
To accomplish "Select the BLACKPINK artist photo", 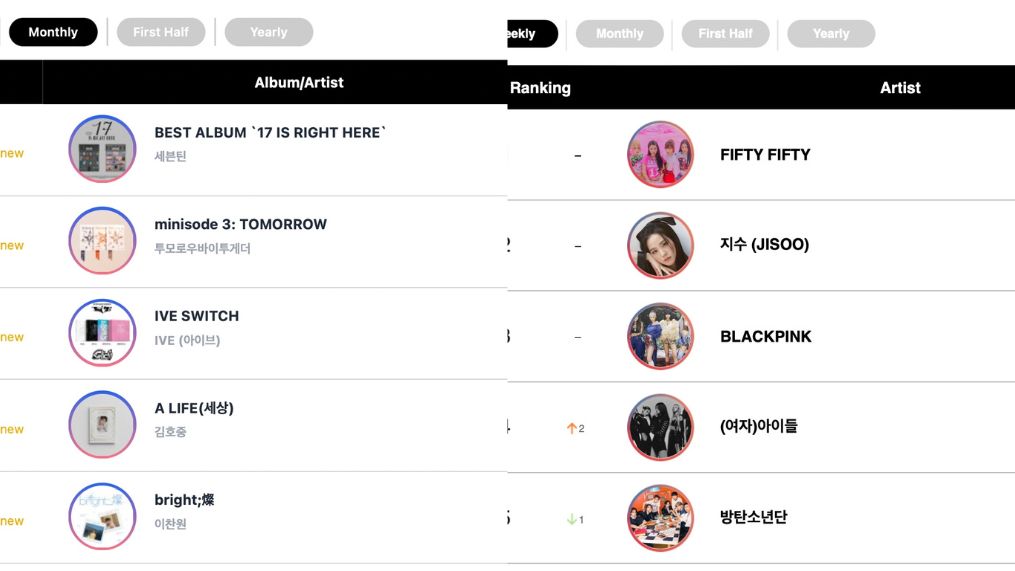I will pos(660,336).
